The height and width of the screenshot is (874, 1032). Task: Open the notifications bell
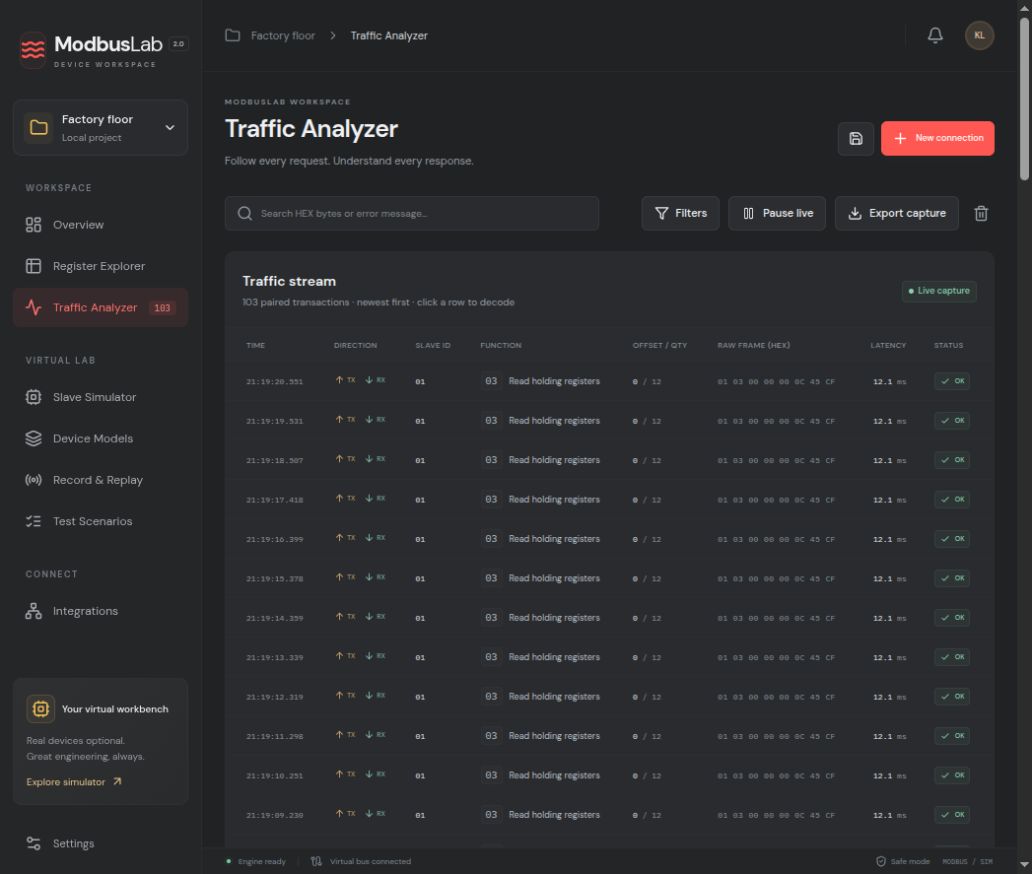click(x=935, y=36)
